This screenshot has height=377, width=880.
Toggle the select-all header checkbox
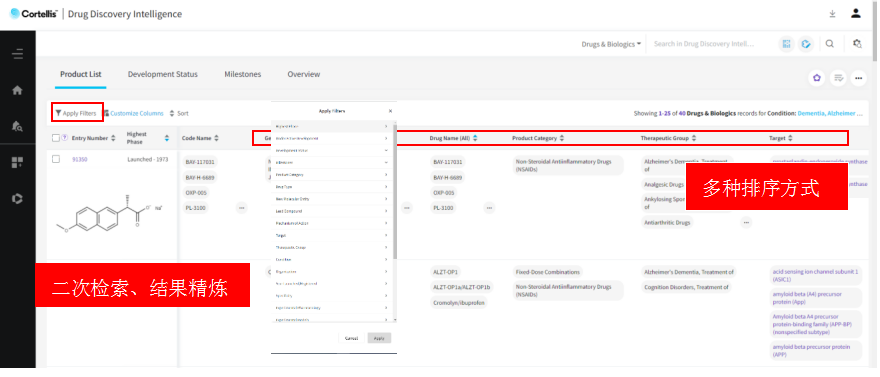coord(56,138)
